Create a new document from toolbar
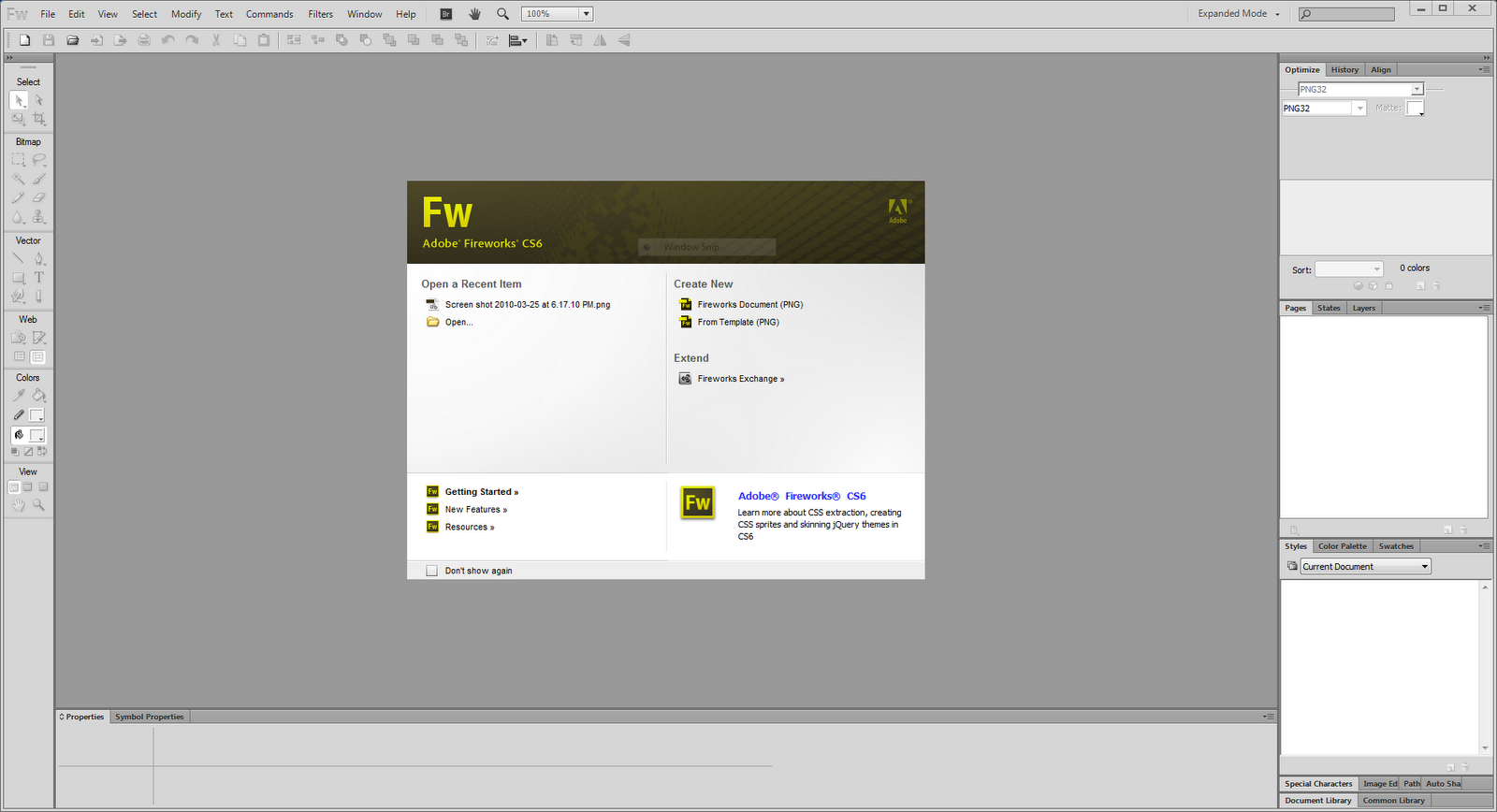This screenshot has width=1497, height=812. (25, 40)
